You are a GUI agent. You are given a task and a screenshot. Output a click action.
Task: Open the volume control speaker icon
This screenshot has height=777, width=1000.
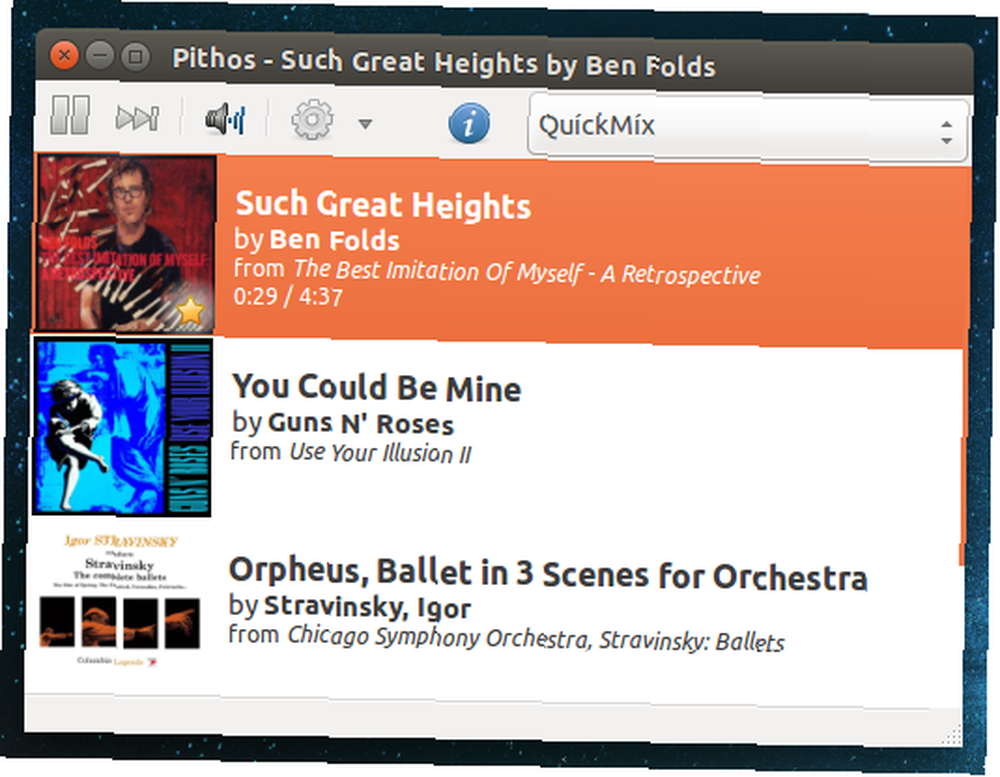225,119
